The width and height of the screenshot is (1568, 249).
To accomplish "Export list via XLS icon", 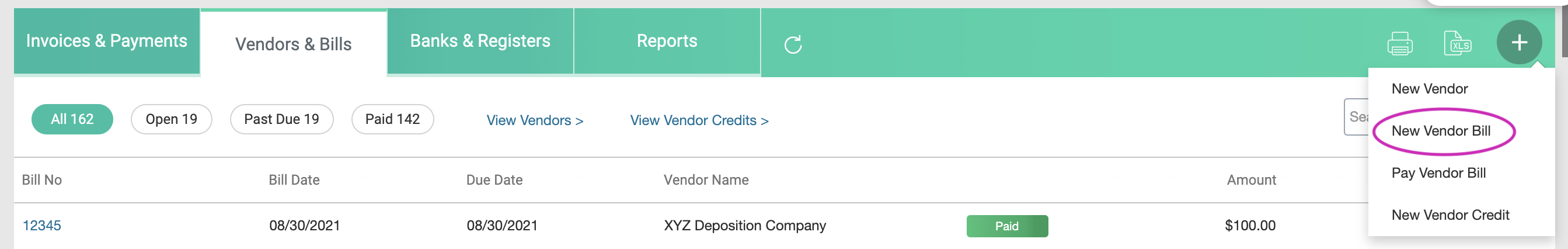I will [1457, 44].
